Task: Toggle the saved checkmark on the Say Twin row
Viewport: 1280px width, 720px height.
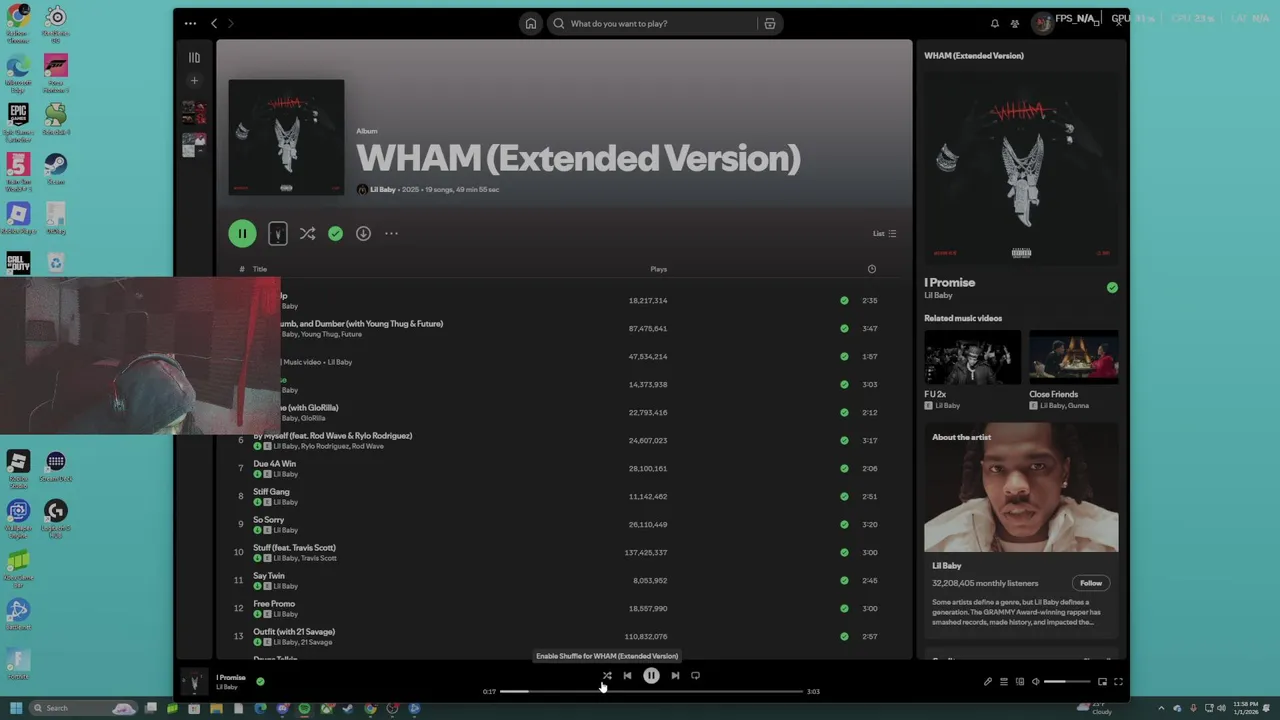Action: (x=844, y=580)
